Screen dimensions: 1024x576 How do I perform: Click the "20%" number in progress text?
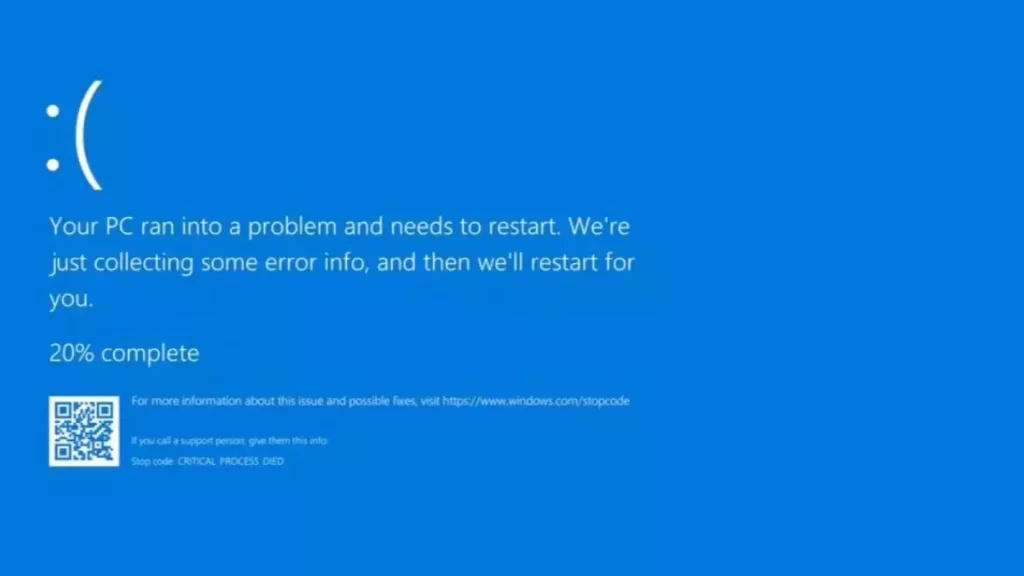pos(72,353)
